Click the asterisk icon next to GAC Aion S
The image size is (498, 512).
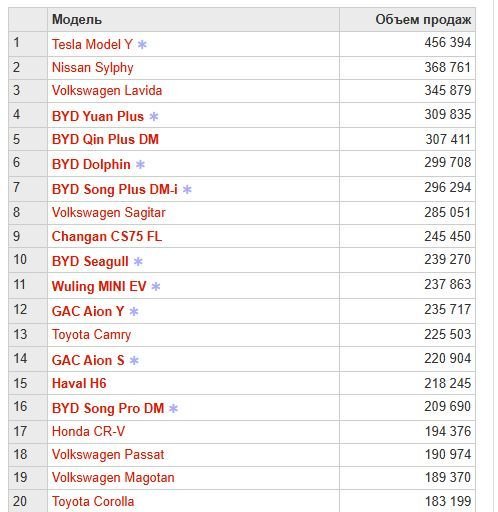point(134,360)
